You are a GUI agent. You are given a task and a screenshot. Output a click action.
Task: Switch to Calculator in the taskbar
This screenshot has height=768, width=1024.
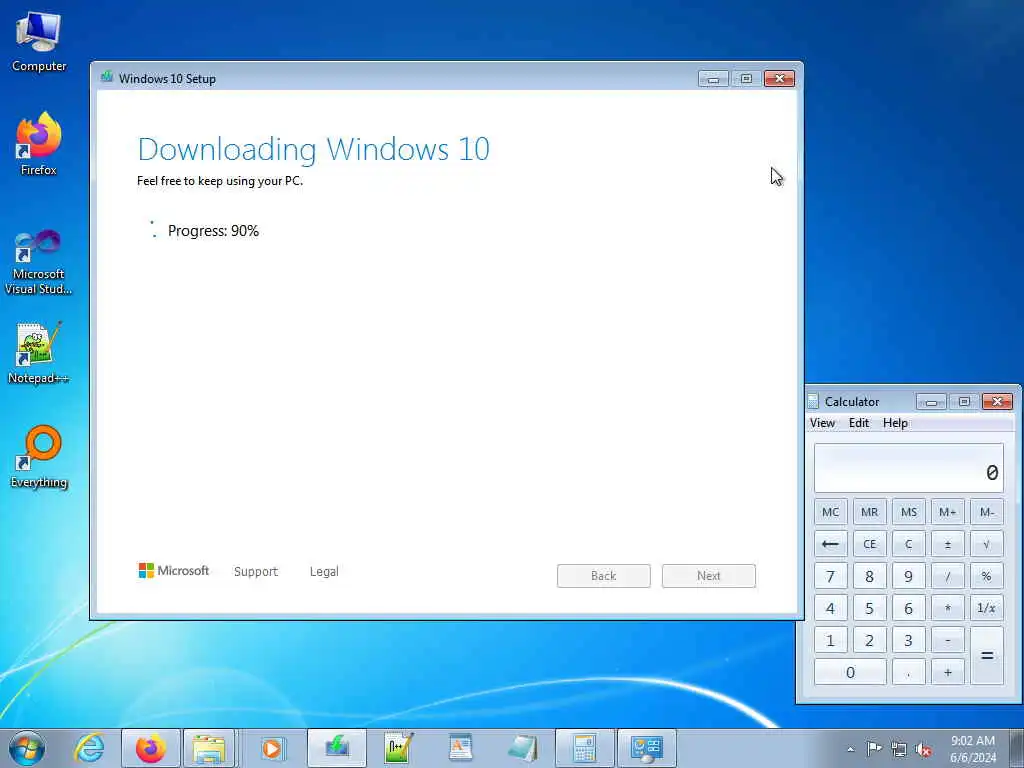(584, 748)
